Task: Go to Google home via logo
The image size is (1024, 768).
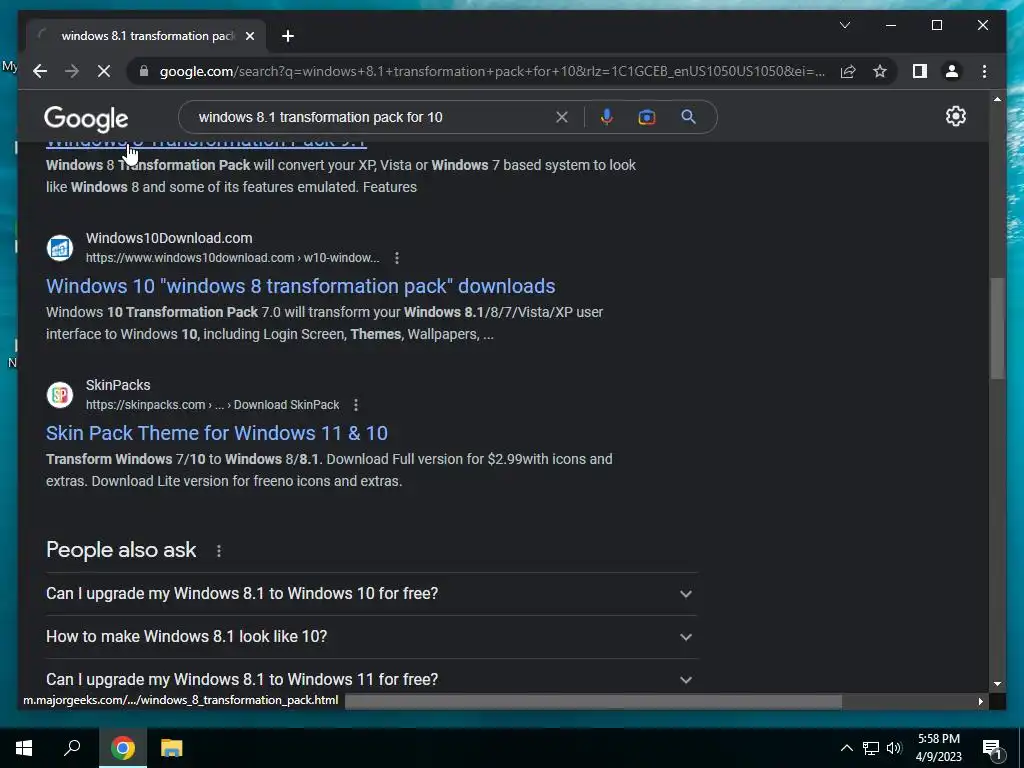Action: tap(86, 119)
